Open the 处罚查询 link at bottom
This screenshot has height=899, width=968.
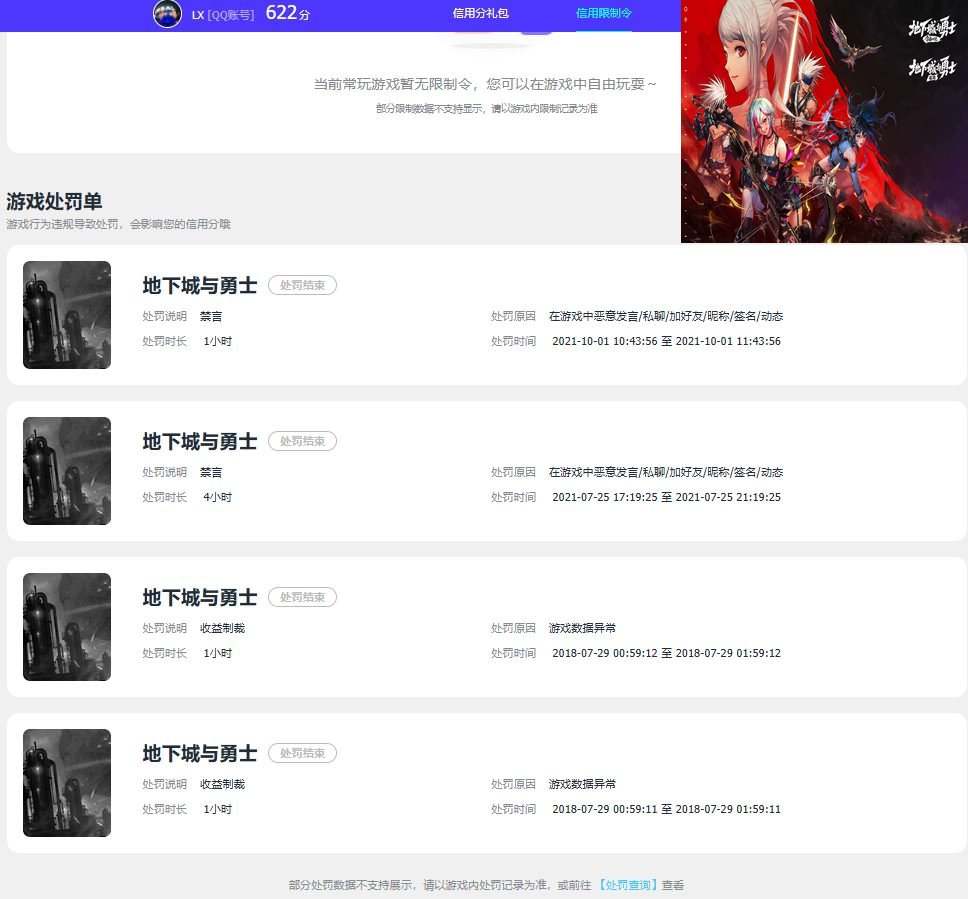point(628,885)
